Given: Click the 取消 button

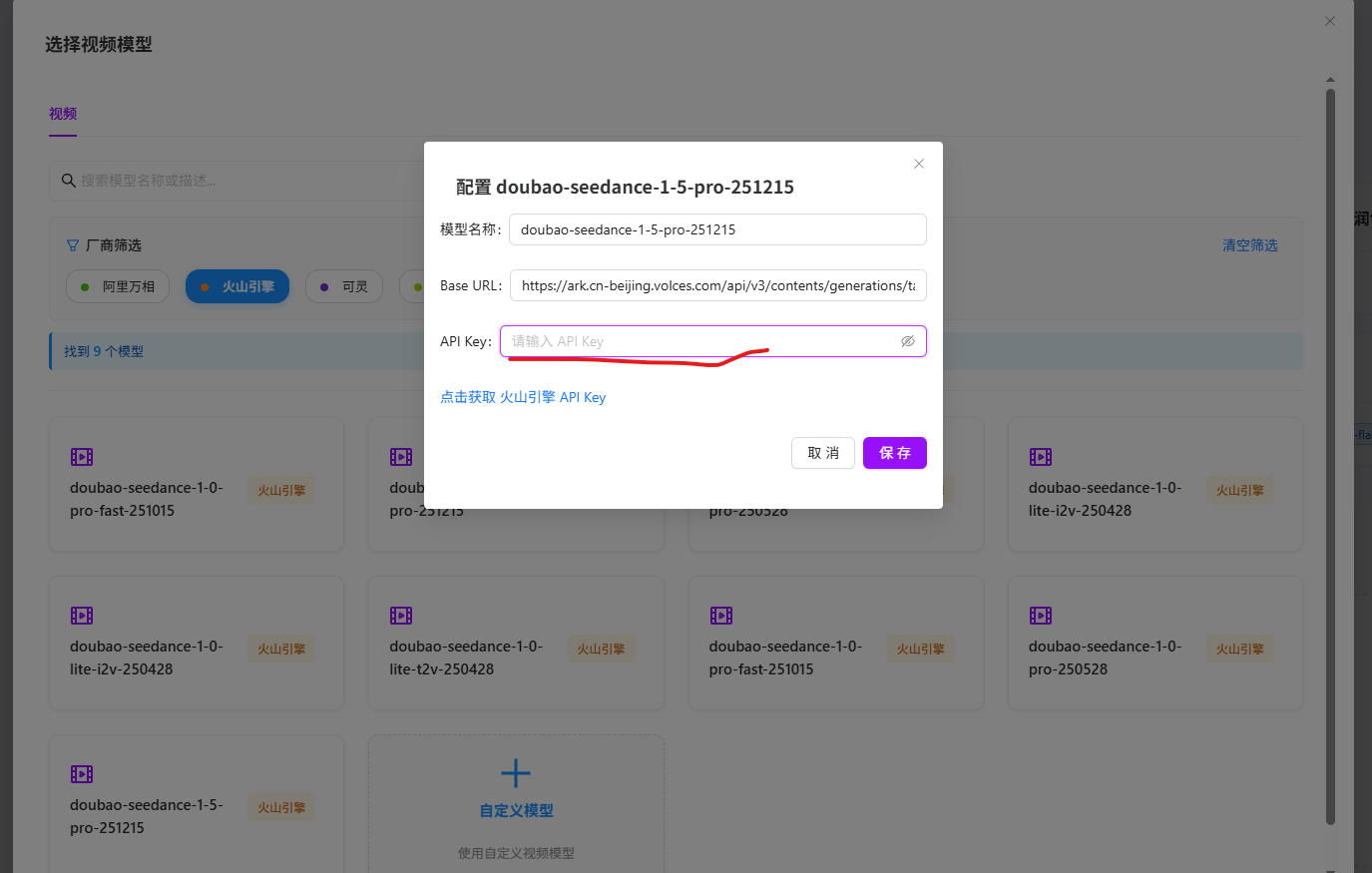Looking at the screenshot, I should 823,453.
